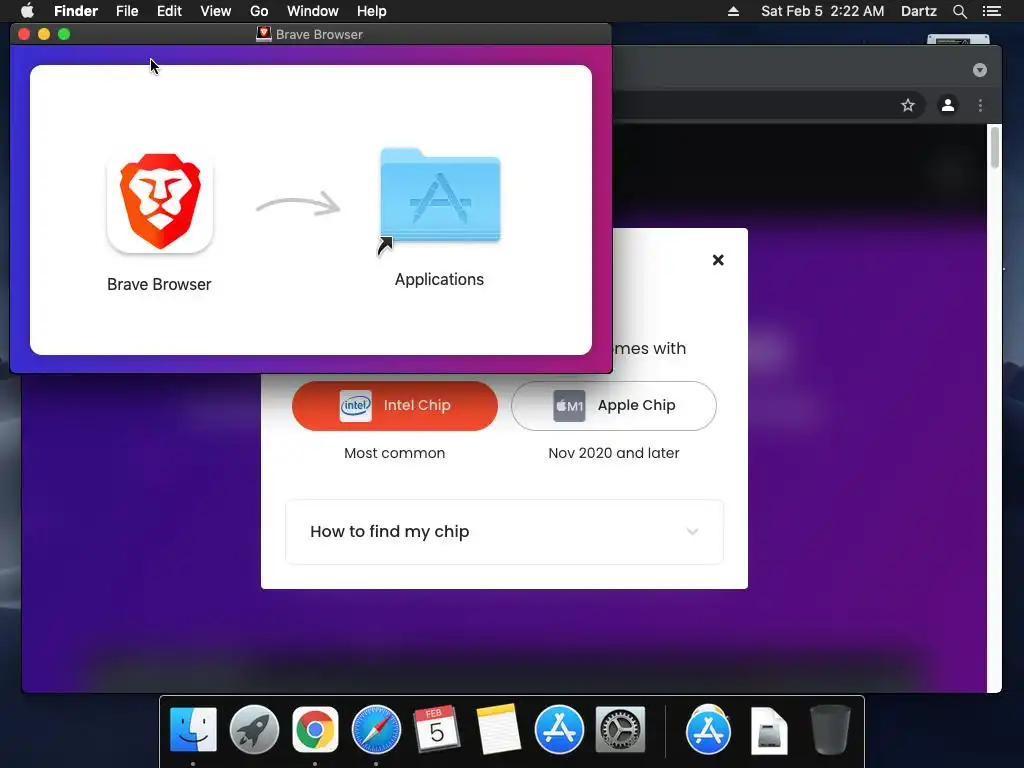
Task: Choose the Apple Chip download option
Action: click(x=613, y=406)
